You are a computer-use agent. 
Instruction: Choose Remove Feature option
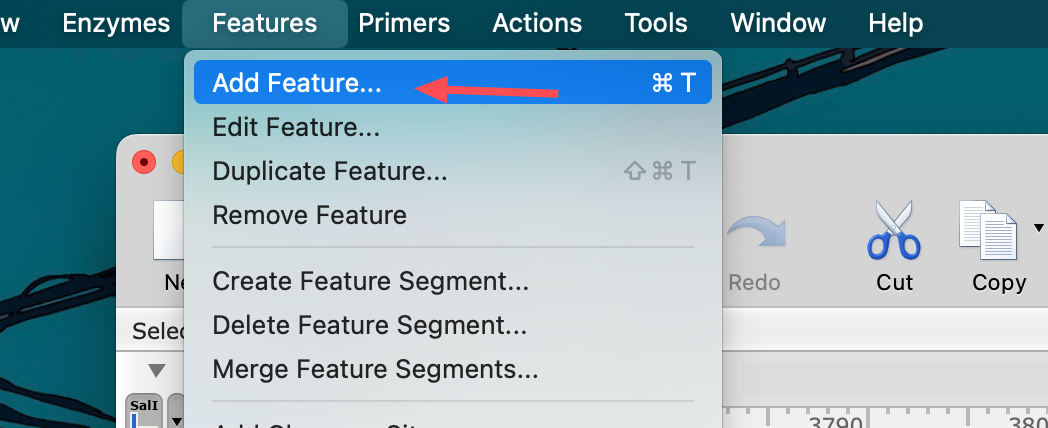310,215
